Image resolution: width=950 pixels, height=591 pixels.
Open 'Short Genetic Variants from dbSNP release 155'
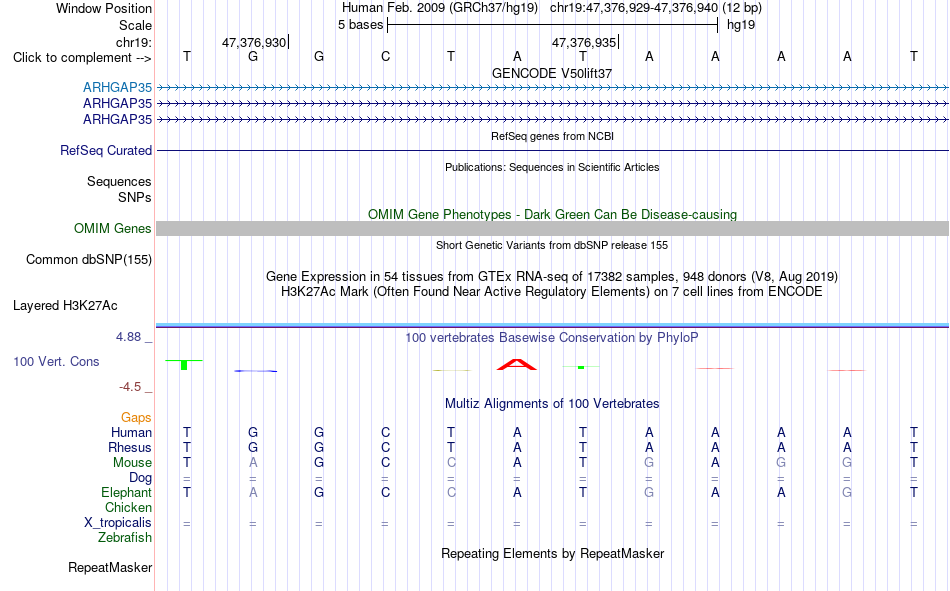552,245
